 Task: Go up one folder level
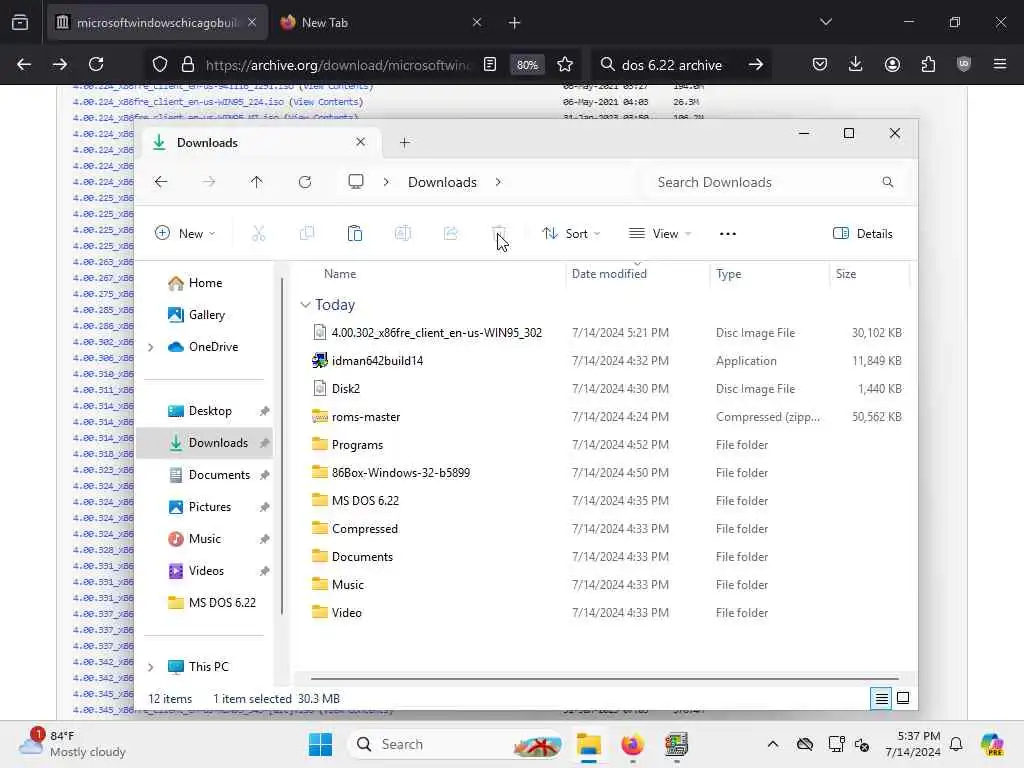(x=257, y=182)
